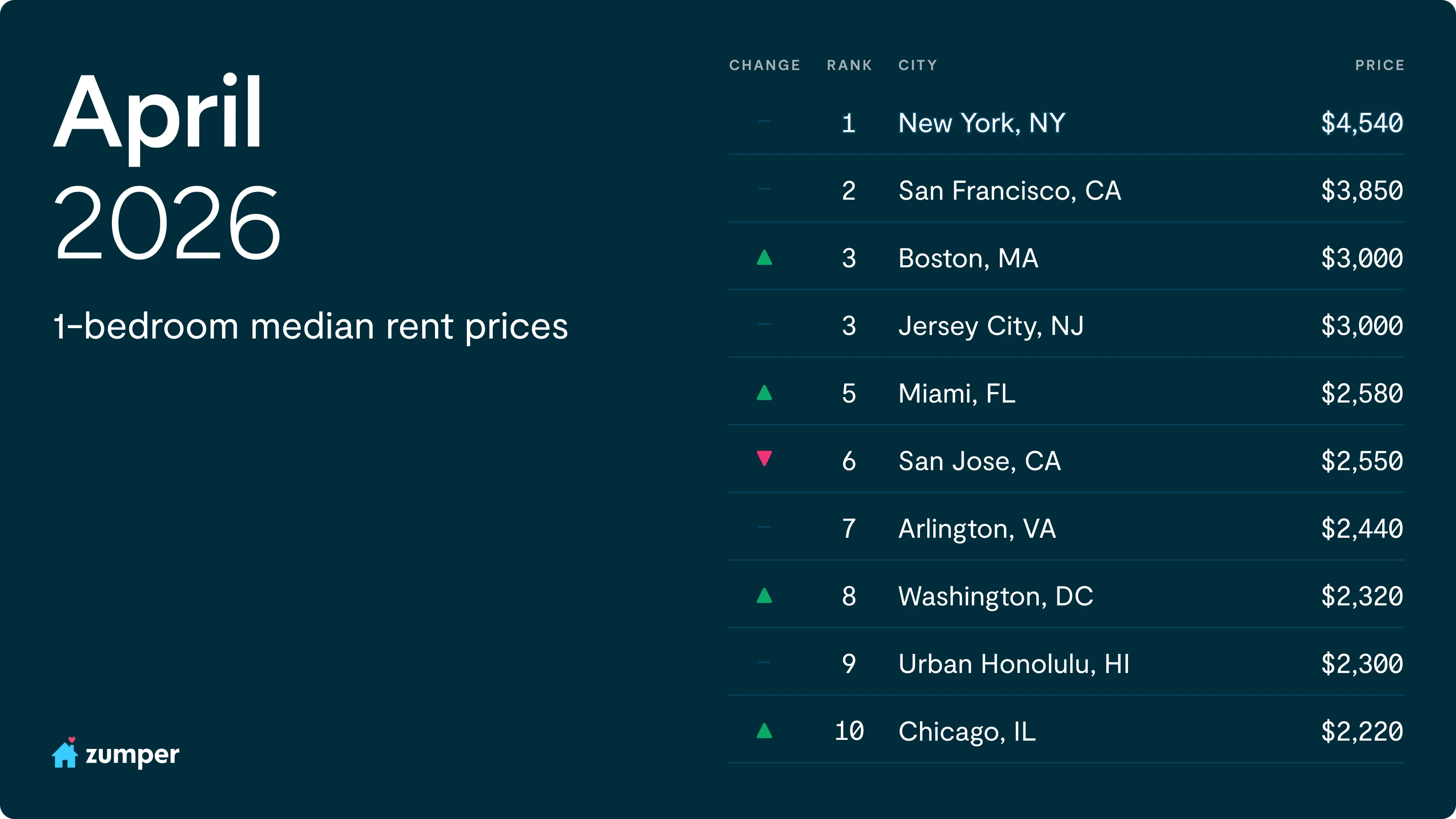Screen dimensions: 1456x819
Task: Click the Zumper house logo icon
Action: pyautogui.click(x=65, y=753)
